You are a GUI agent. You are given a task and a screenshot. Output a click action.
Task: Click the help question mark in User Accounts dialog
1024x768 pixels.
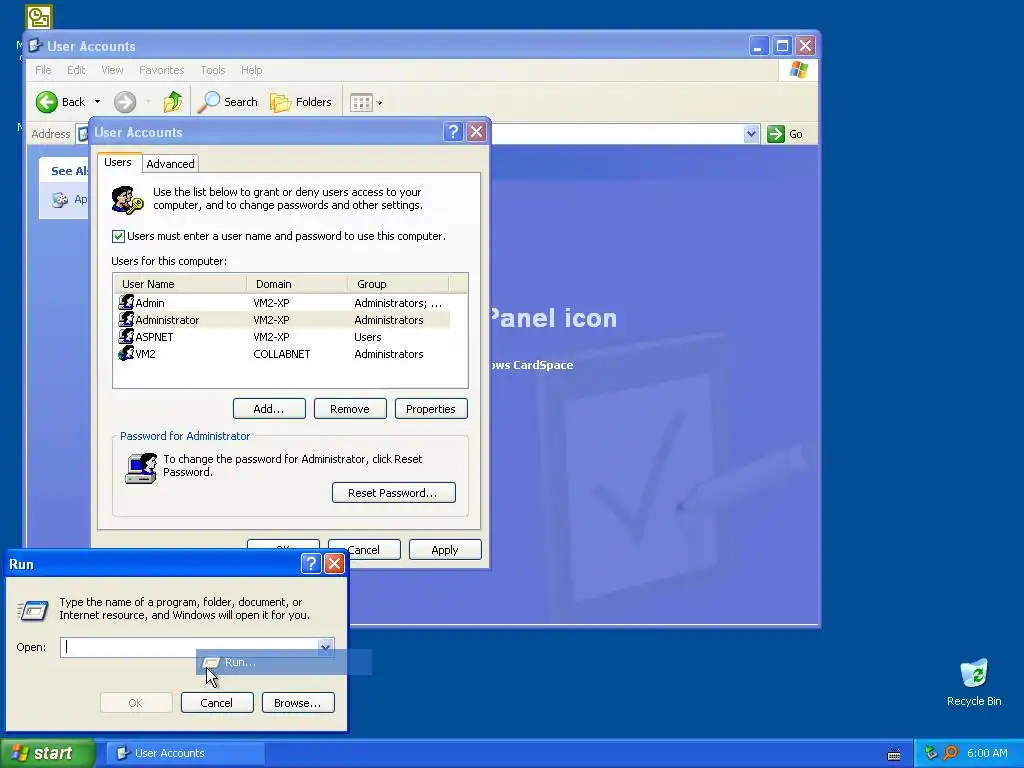(x=453, y=132)
